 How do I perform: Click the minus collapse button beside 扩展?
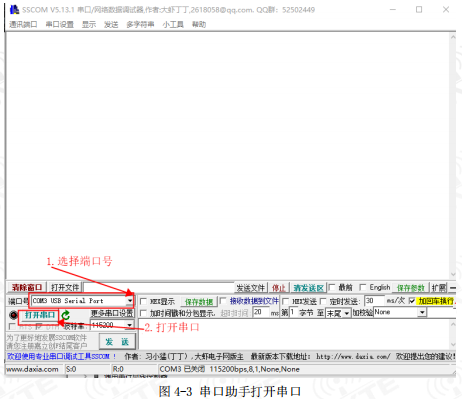[x=453, y=288]
